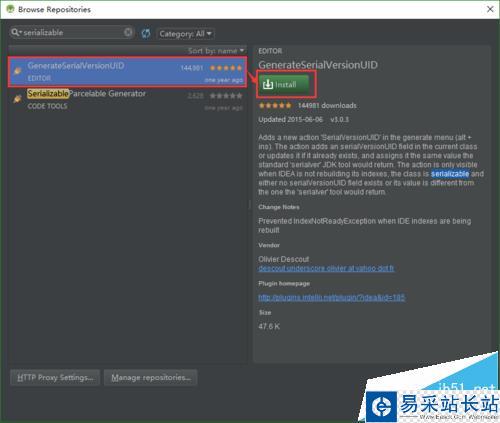Click the Updated 2015-06-06 text

pos(290,120)
